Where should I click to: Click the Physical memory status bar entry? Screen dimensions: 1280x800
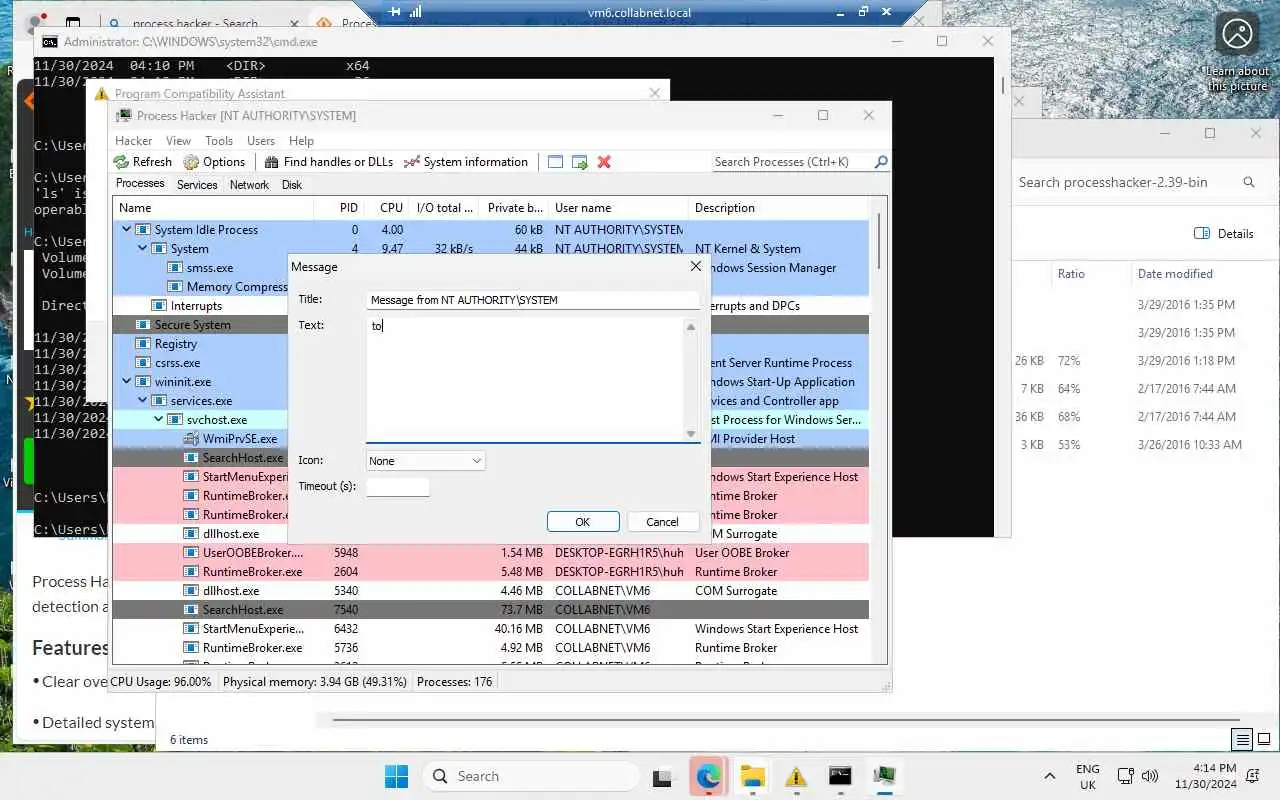pyautogui.click(x=314, y=682)
